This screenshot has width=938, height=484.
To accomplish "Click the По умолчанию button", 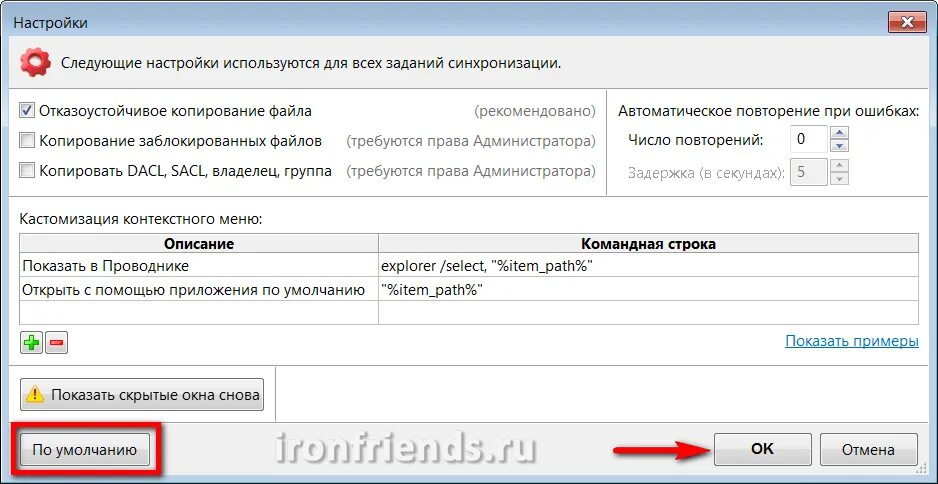I will click(84, 450).
